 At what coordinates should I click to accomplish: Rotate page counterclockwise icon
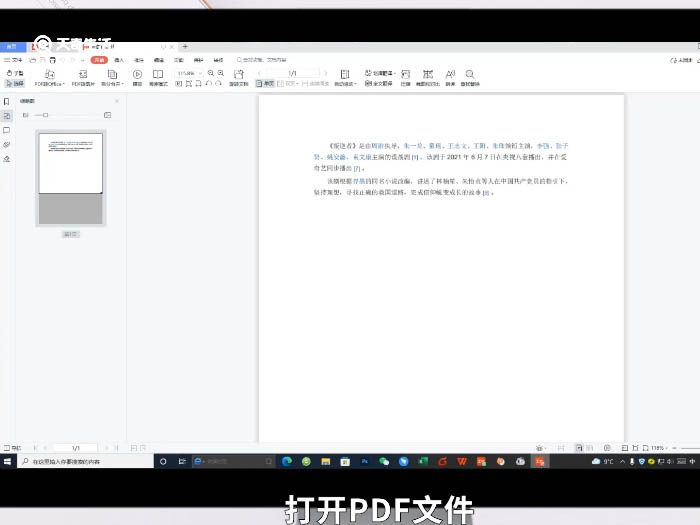[x=208, y=83]
